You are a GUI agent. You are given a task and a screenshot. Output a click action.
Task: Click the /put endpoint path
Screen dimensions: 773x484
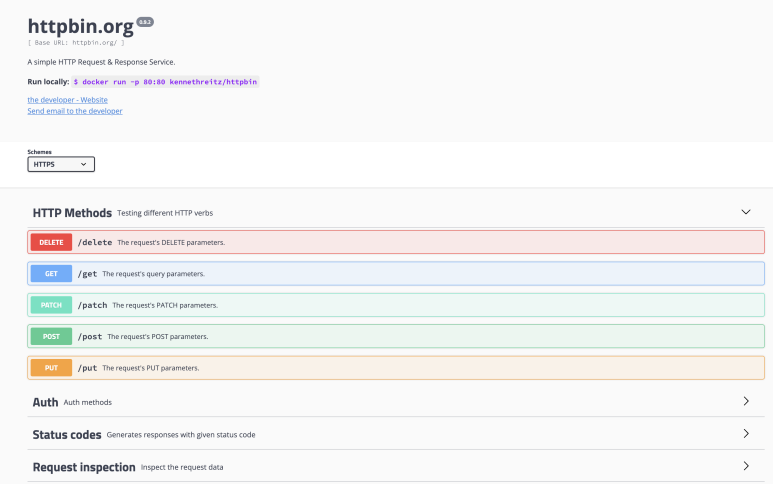point(87,368)
